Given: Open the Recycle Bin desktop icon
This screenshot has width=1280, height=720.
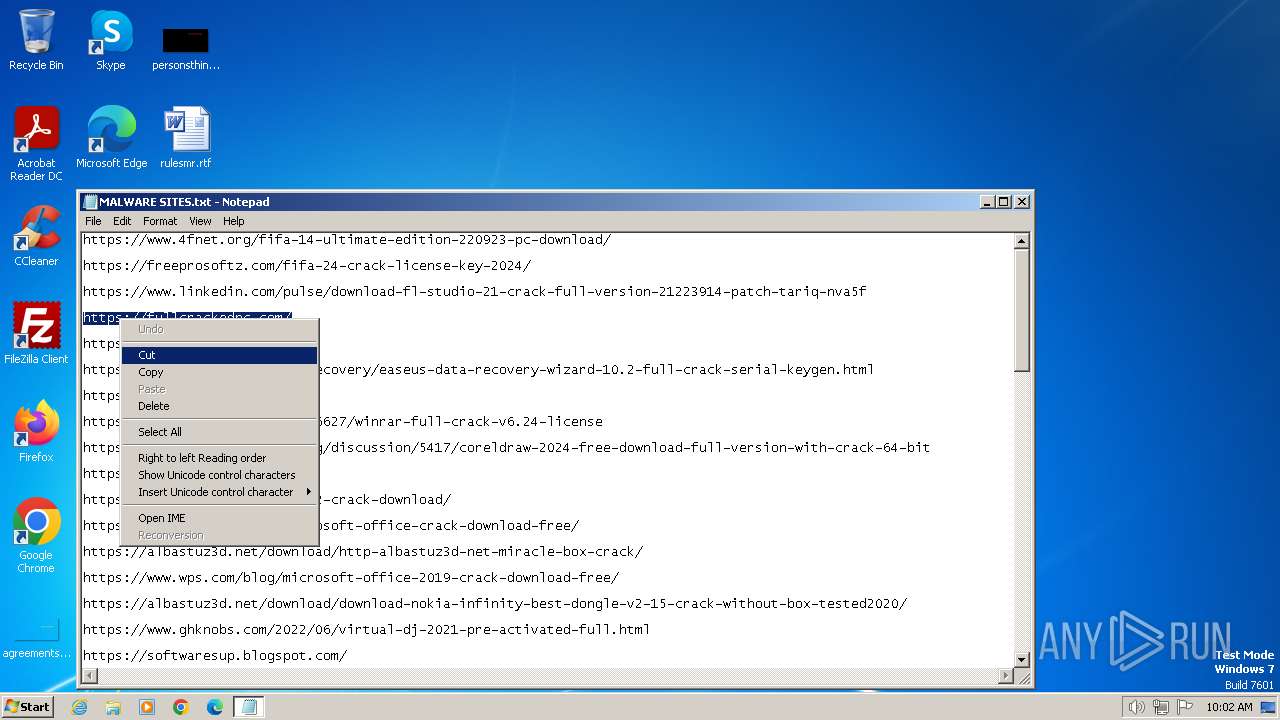Looking at the screenshot, I should click(x=36, y=40).
